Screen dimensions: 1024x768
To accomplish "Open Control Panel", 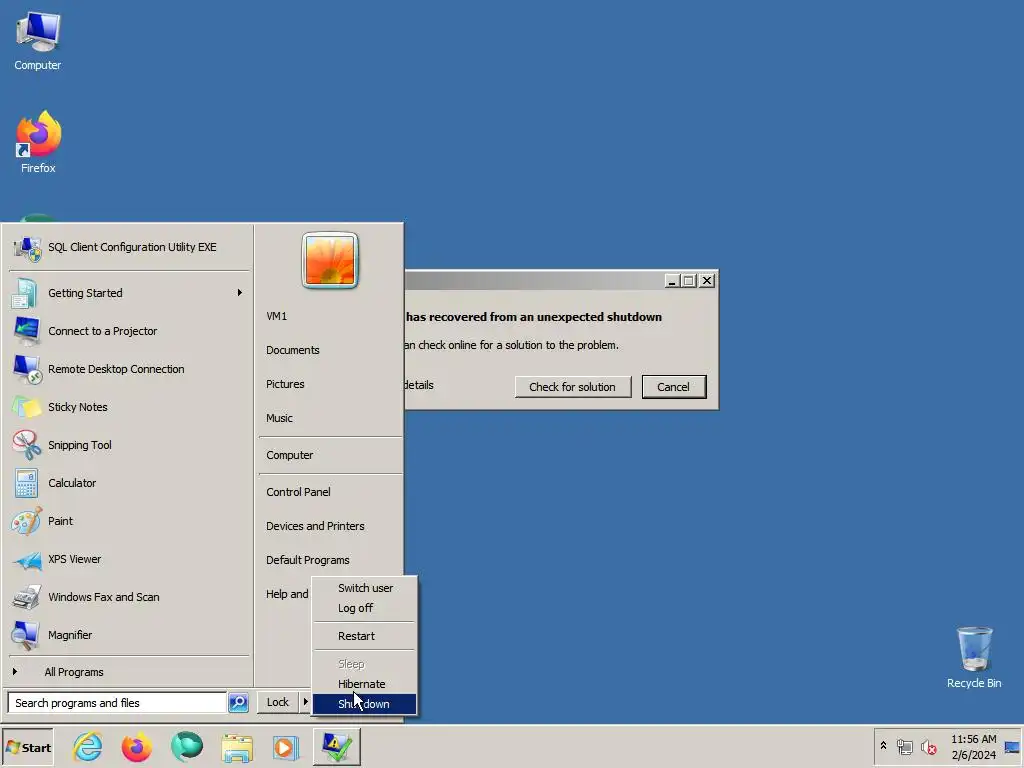I will click(x=298, y=492).
